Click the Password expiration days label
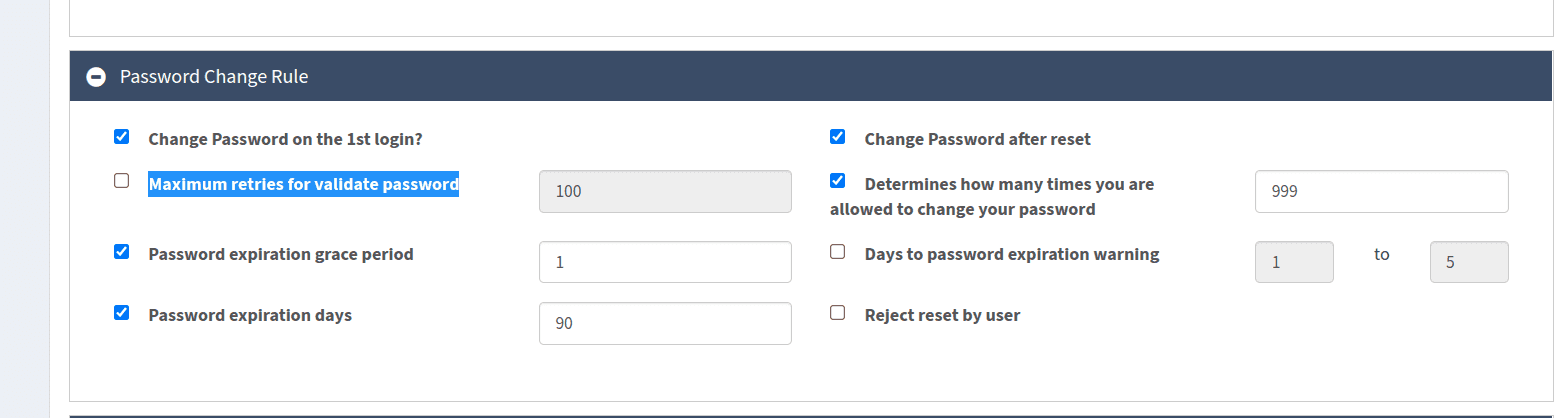This screenshot has height=418, width=1568. (x=250, y=315)
